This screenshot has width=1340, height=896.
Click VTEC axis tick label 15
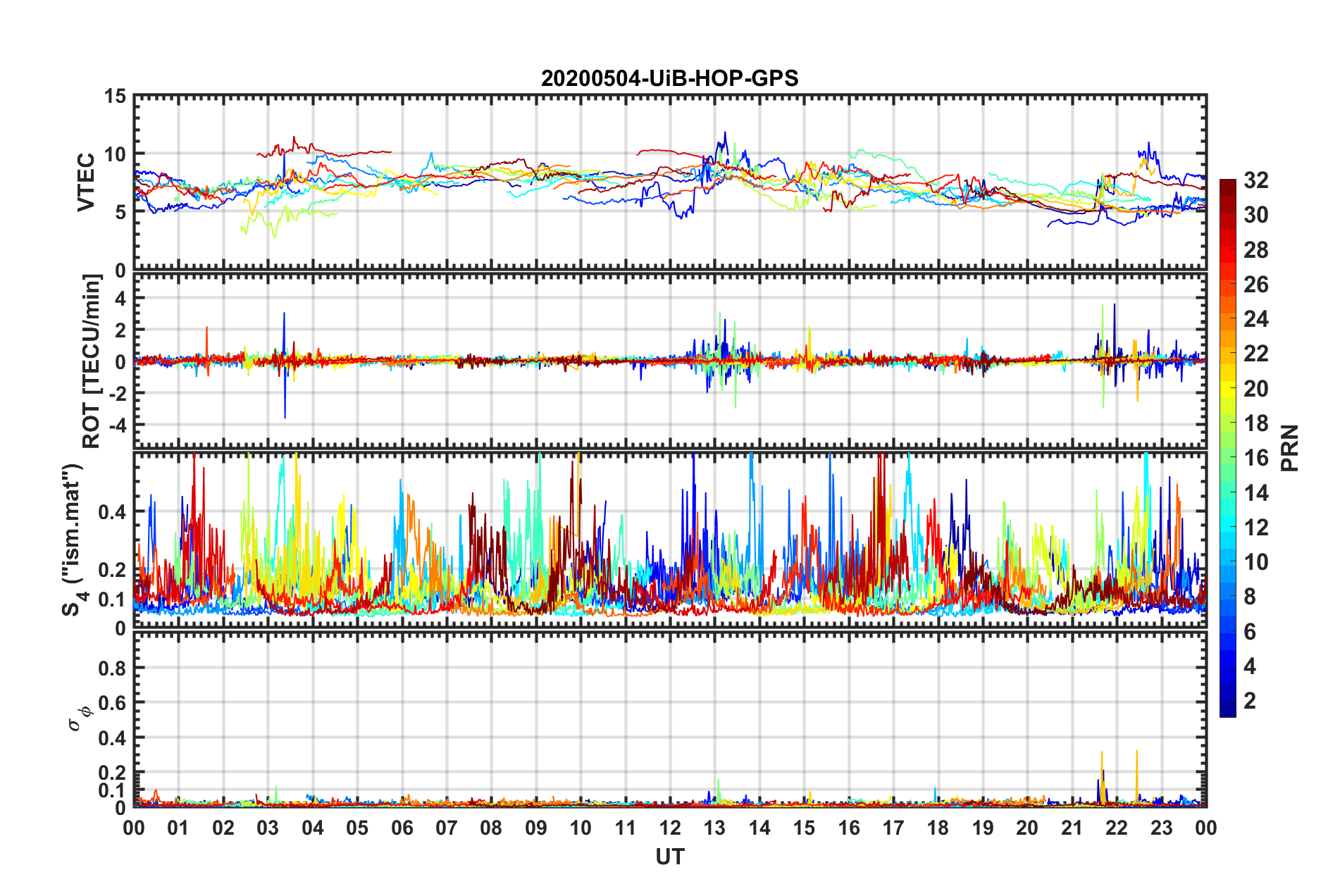[x=115, y=96]
